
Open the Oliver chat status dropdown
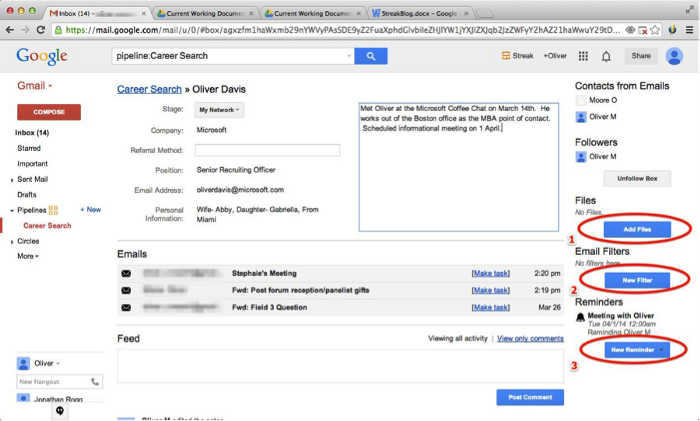point(58,363)
